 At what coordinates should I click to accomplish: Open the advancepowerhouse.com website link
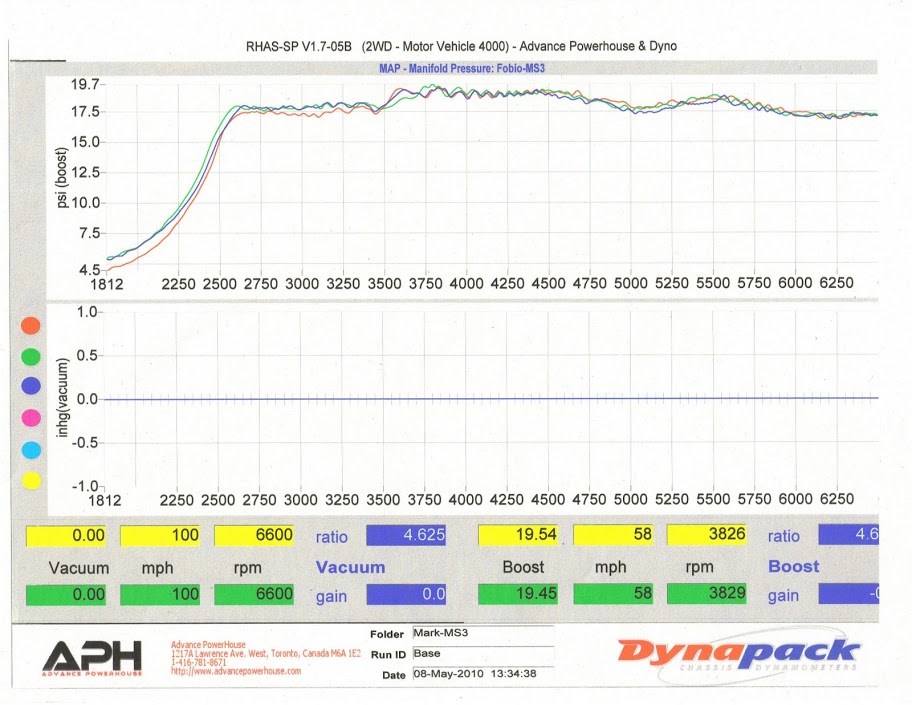pos(236,671)
